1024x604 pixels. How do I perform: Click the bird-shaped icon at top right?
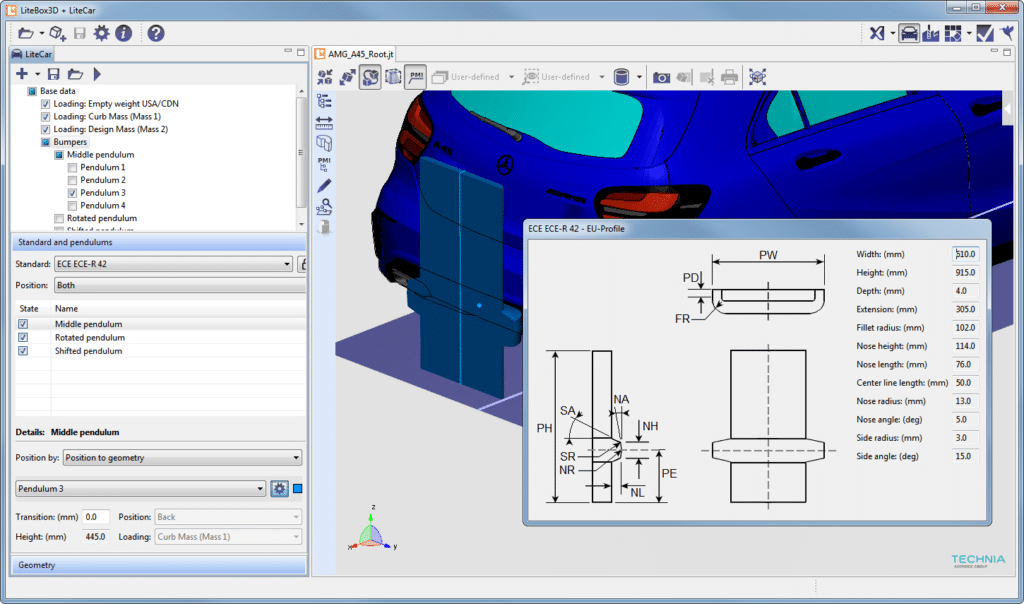point(1008,33)
